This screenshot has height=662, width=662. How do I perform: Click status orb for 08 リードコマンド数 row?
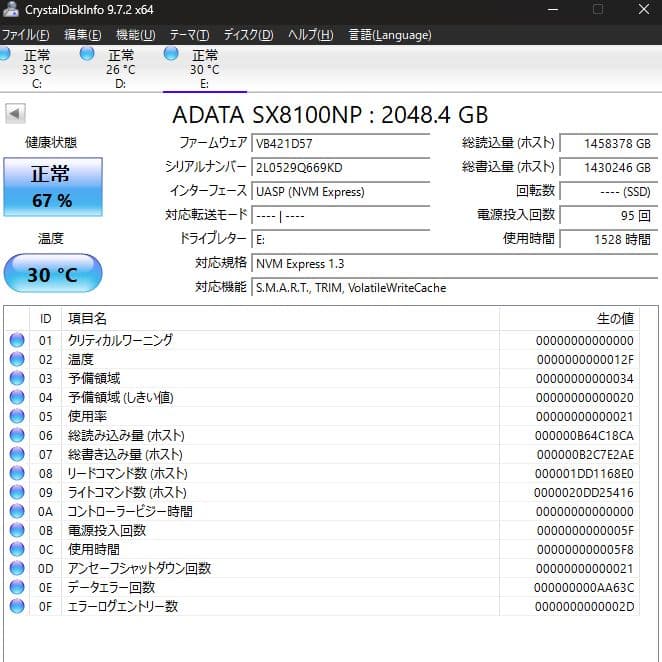pos(17,473)
